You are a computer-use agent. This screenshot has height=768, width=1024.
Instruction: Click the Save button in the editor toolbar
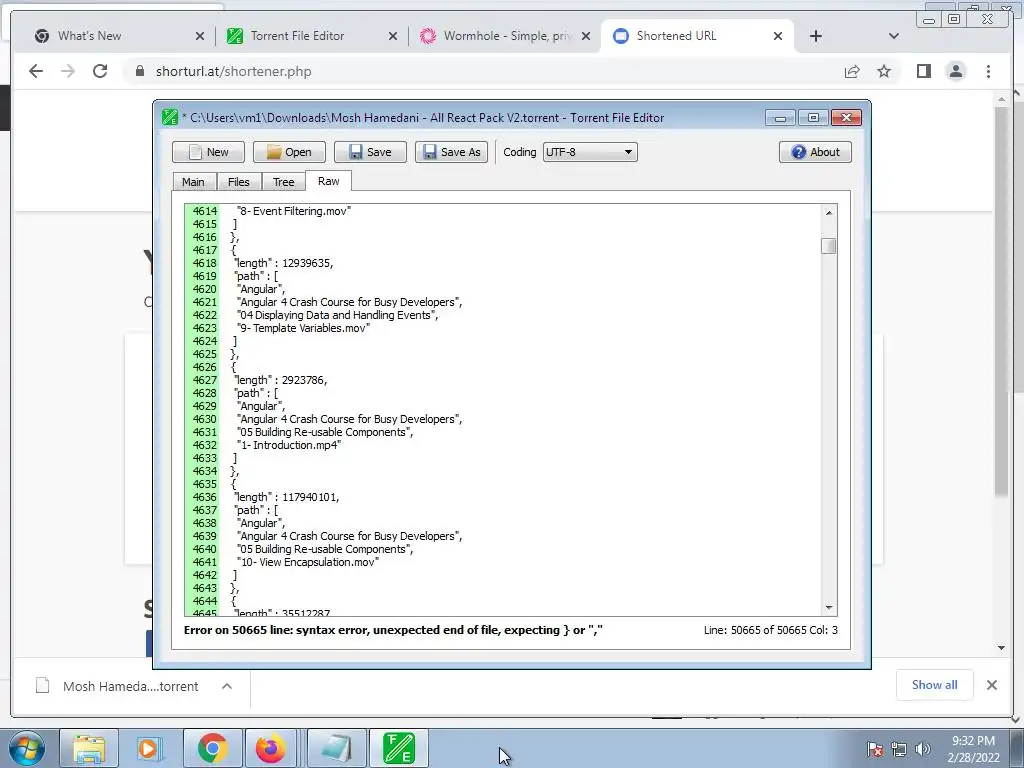[x=370, y=152]
